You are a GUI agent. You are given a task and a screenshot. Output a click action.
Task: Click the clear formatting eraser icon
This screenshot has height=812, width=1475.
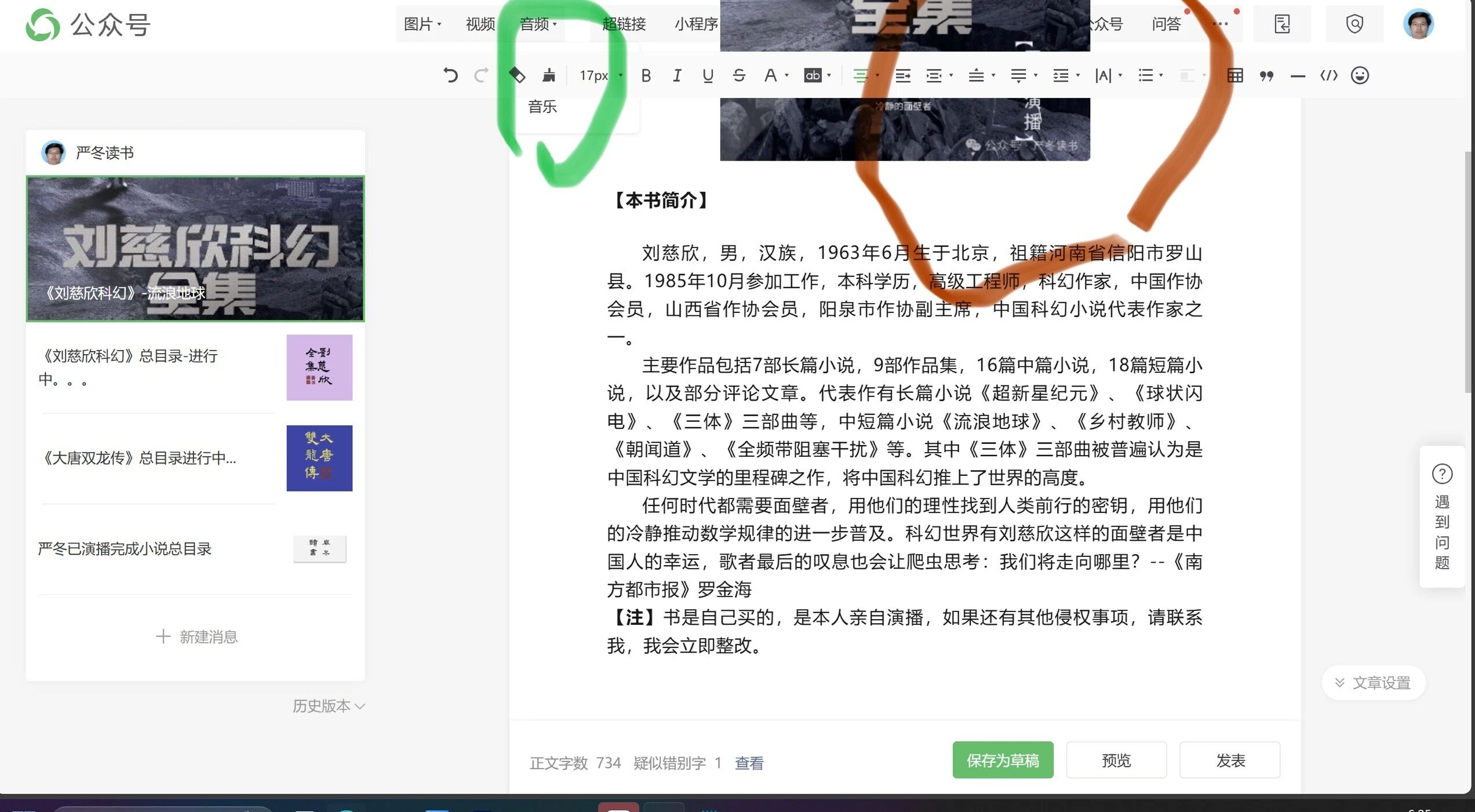click(517, 75)
